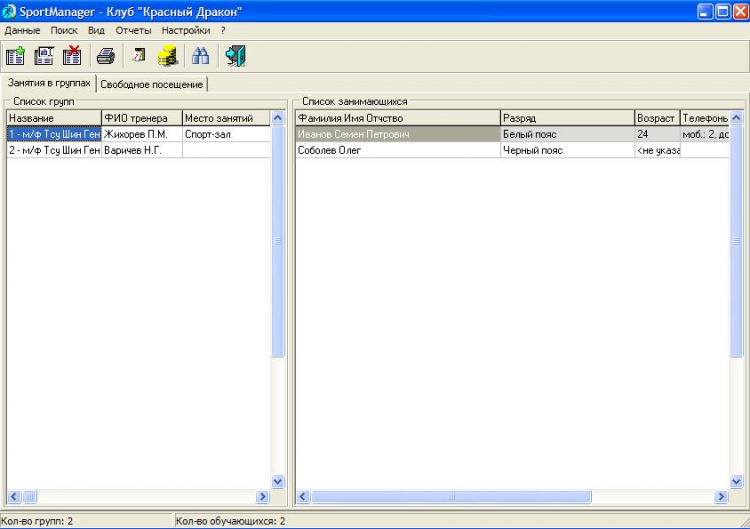Open the Данные menu

(x=22, y=31)
